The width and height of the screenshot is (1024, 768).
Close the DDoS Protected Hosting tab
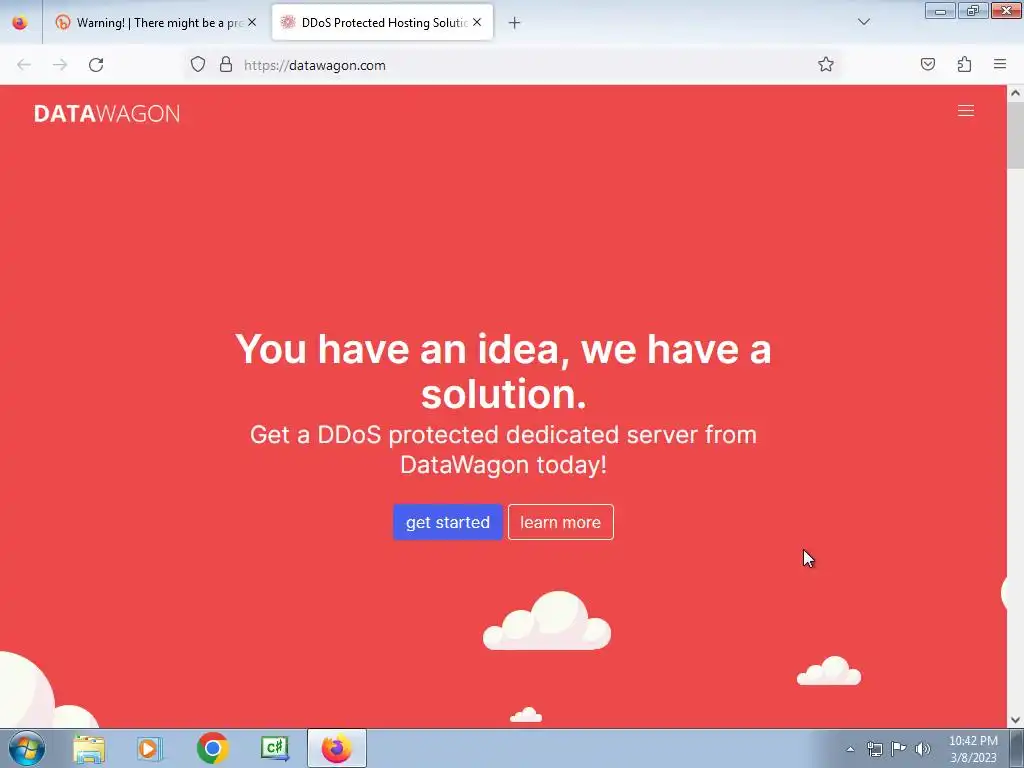pyautogui.click(x=477, y=23)
